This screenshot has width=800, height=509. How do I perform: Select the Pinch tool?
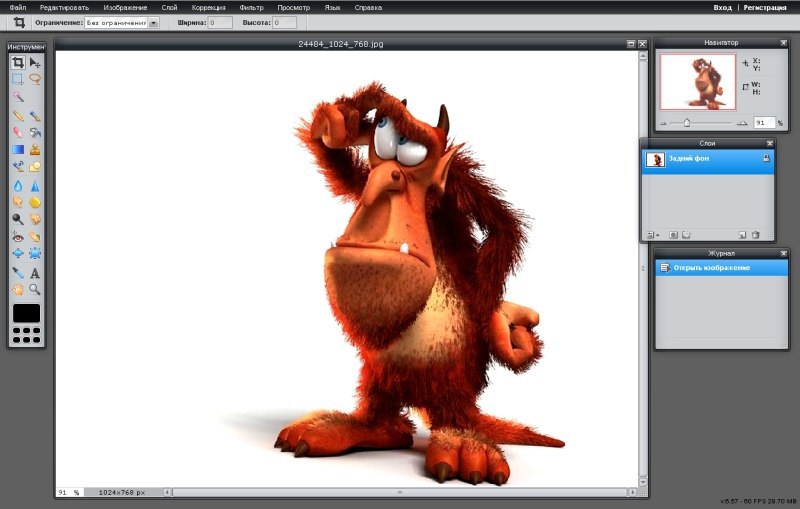35,253
